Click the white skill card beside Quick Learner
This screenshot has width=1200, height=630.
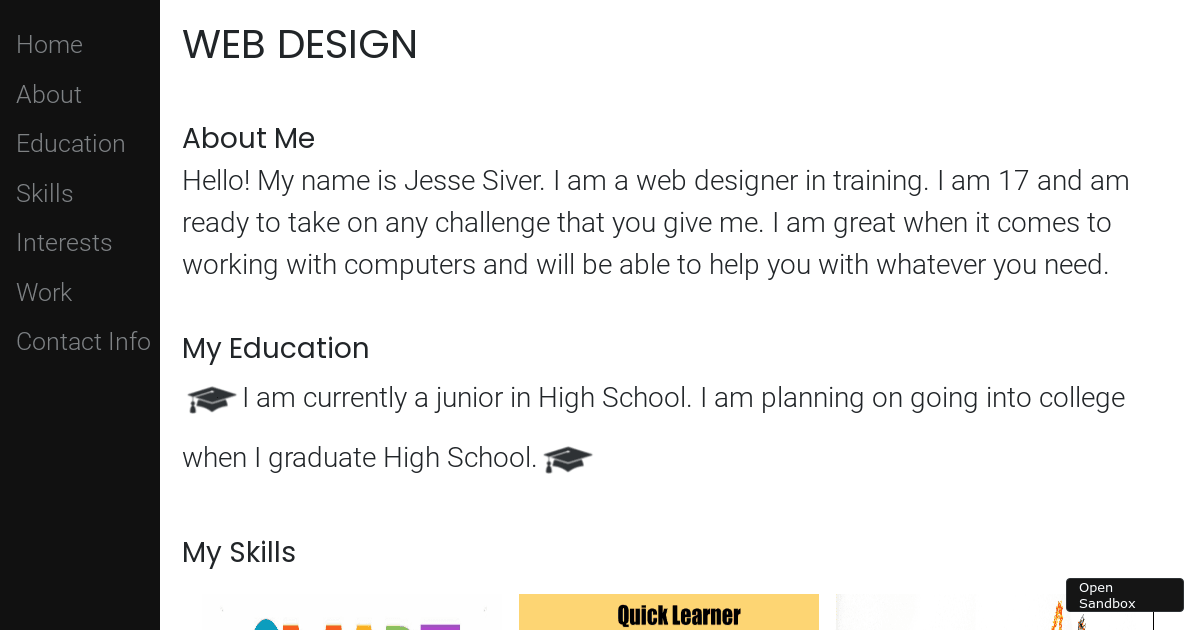pyautogui.click(x=905, y=612)
